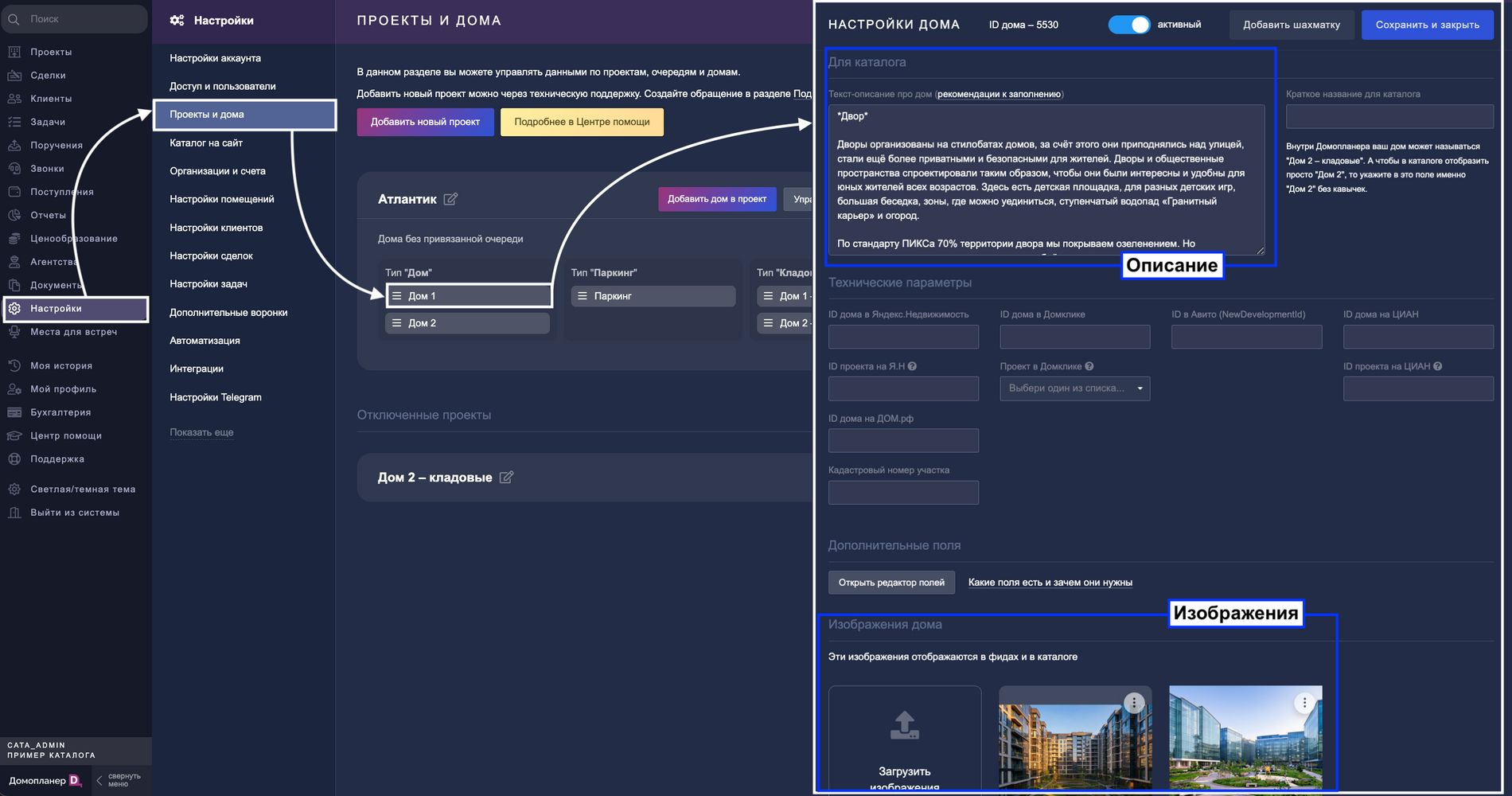The image size is (1512, 796).
Task: Click the edit icon next to Атлантик
Action: (x=450, y=199)
